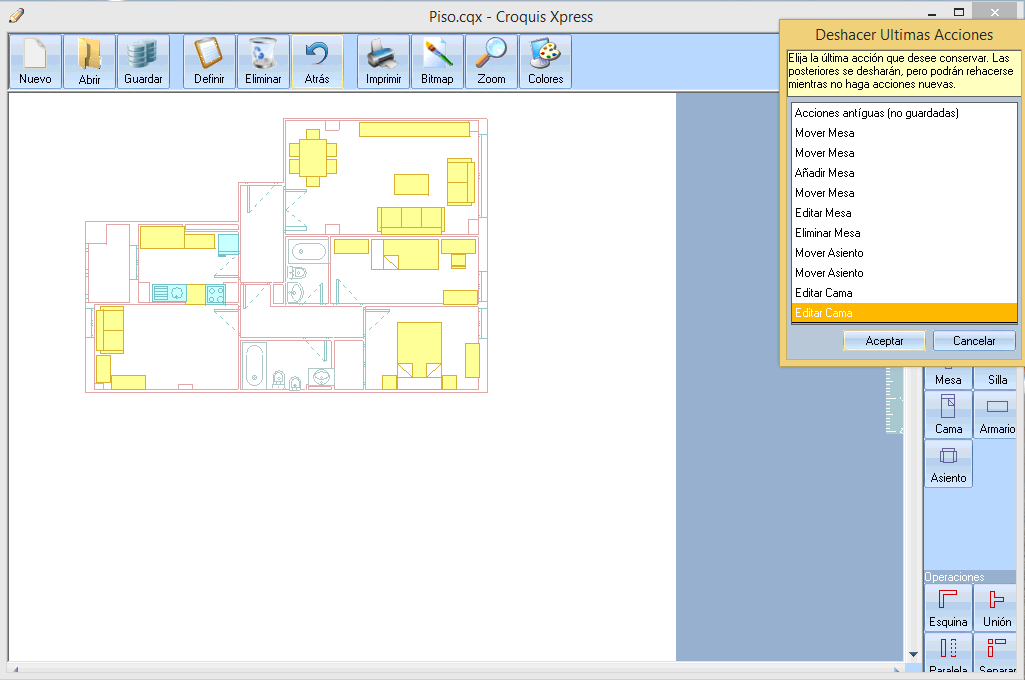Select 'Eliminar Mesa' in the actions list
Image resolution: width=1025 pixels, height=680 pixels.
(827, 233)
